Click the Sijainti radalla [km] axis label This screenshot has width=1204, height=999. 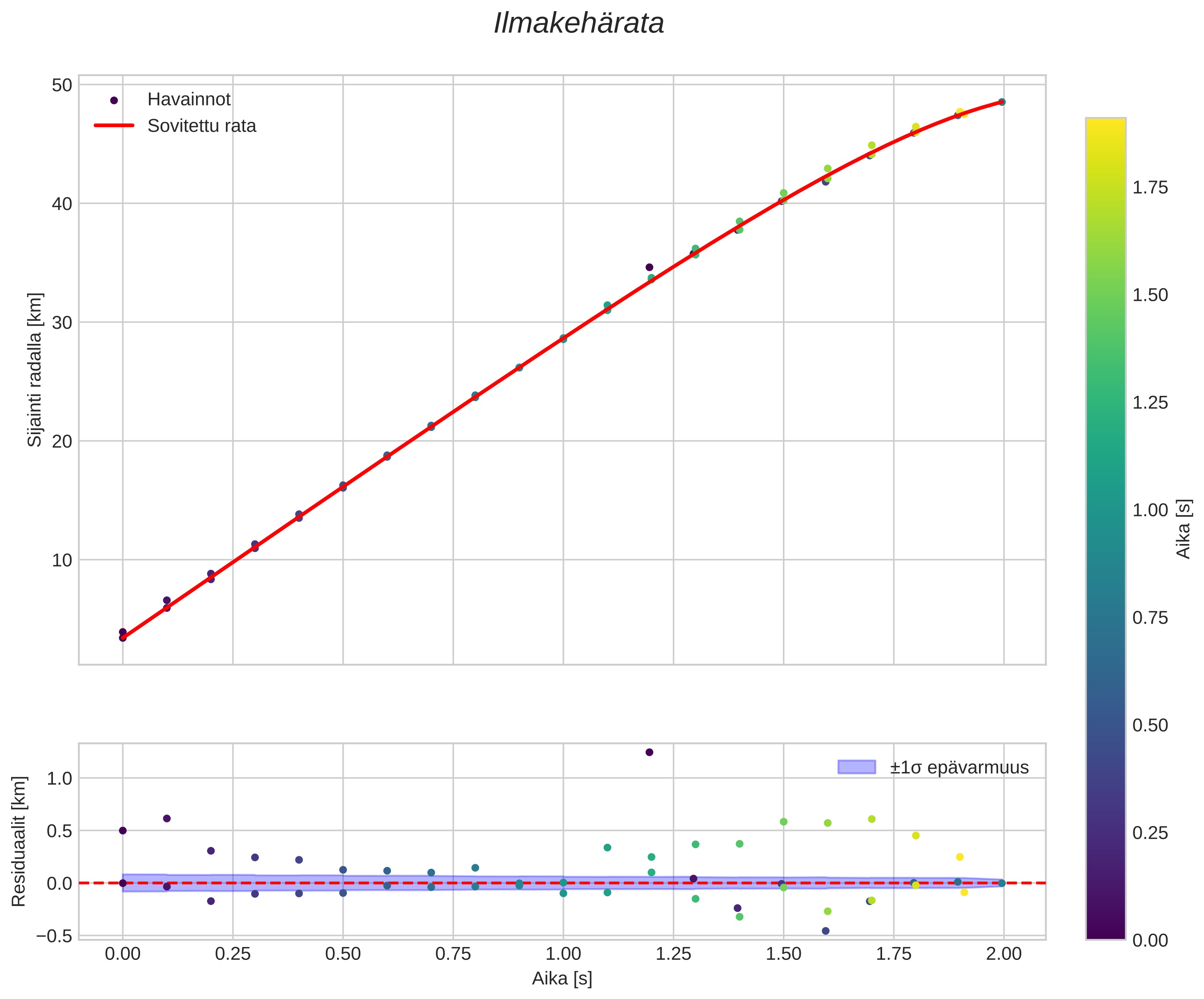point(35,370)
